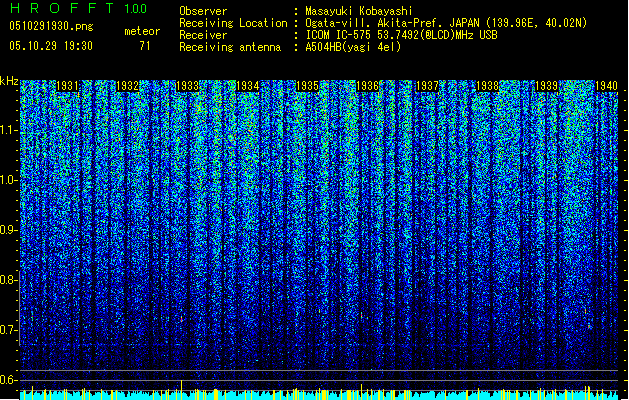Select the 1933 time marker
629x400 pixels.
187,86
